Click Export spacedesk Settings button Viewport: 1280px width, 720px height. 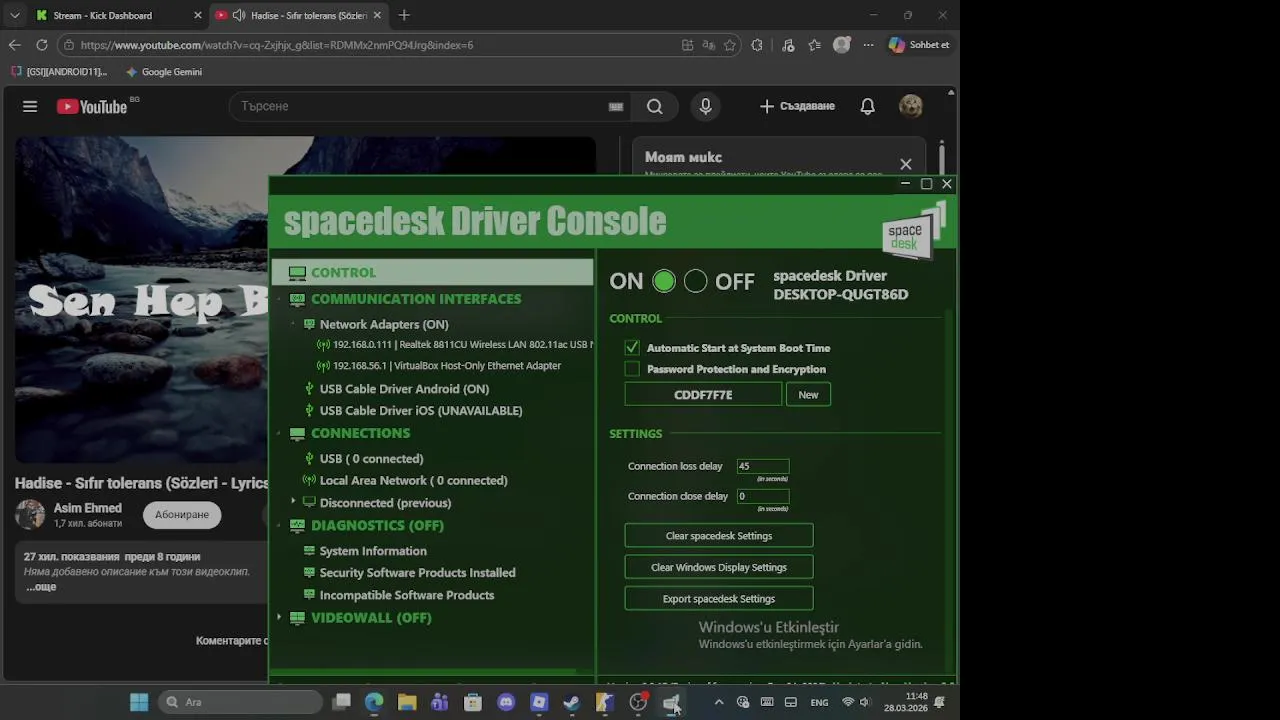point(719,599)
